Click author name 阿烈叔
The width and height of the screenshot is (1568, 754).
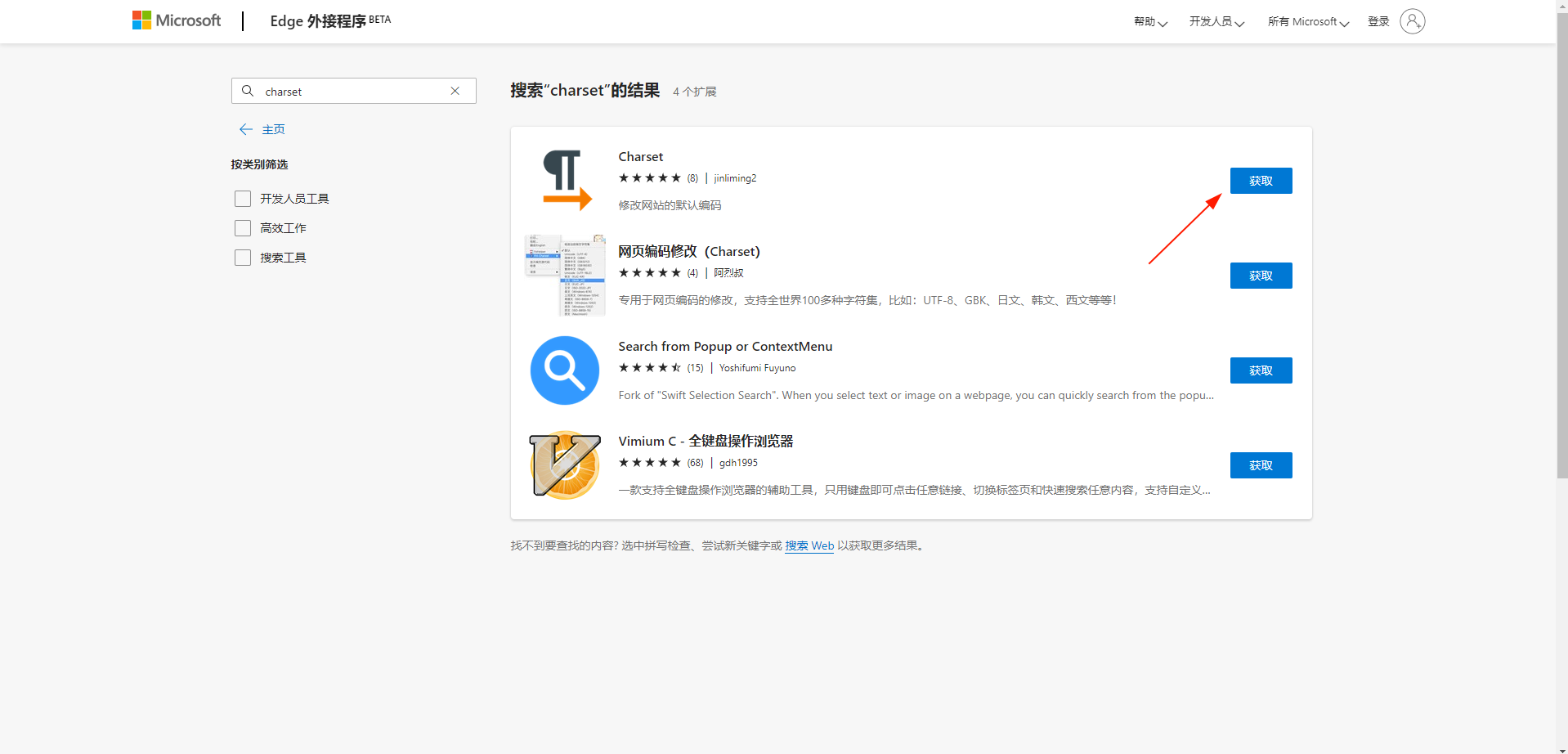click(x=728, y=273)
